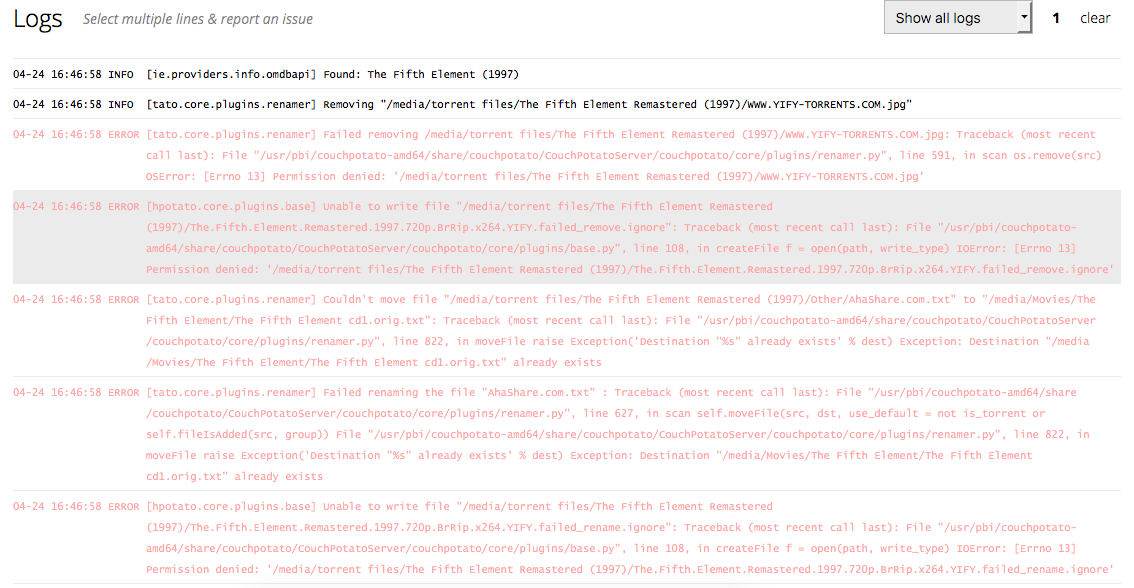Click the clear logs link
This screenshot has width=1134, height=588.
coord(1095,18)
